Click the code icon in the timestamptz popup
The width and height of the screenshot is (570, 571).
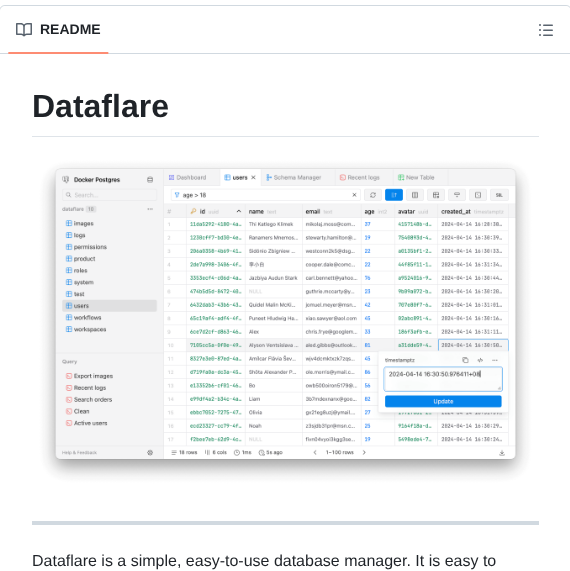pos(480,360)
